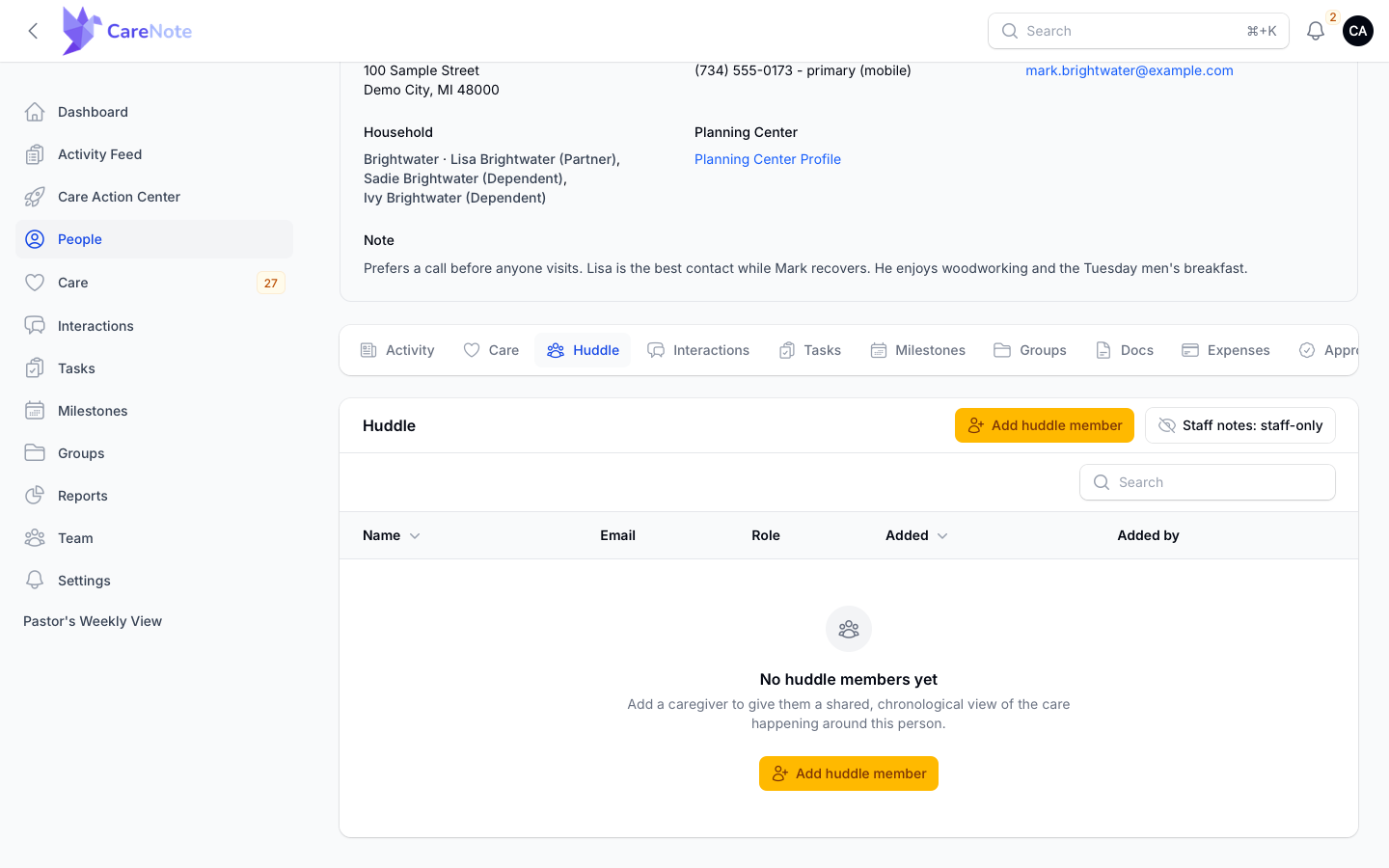The image size is (1389, 868).
Task: Open the Expenses tab
Action: tap(1226, 350)
